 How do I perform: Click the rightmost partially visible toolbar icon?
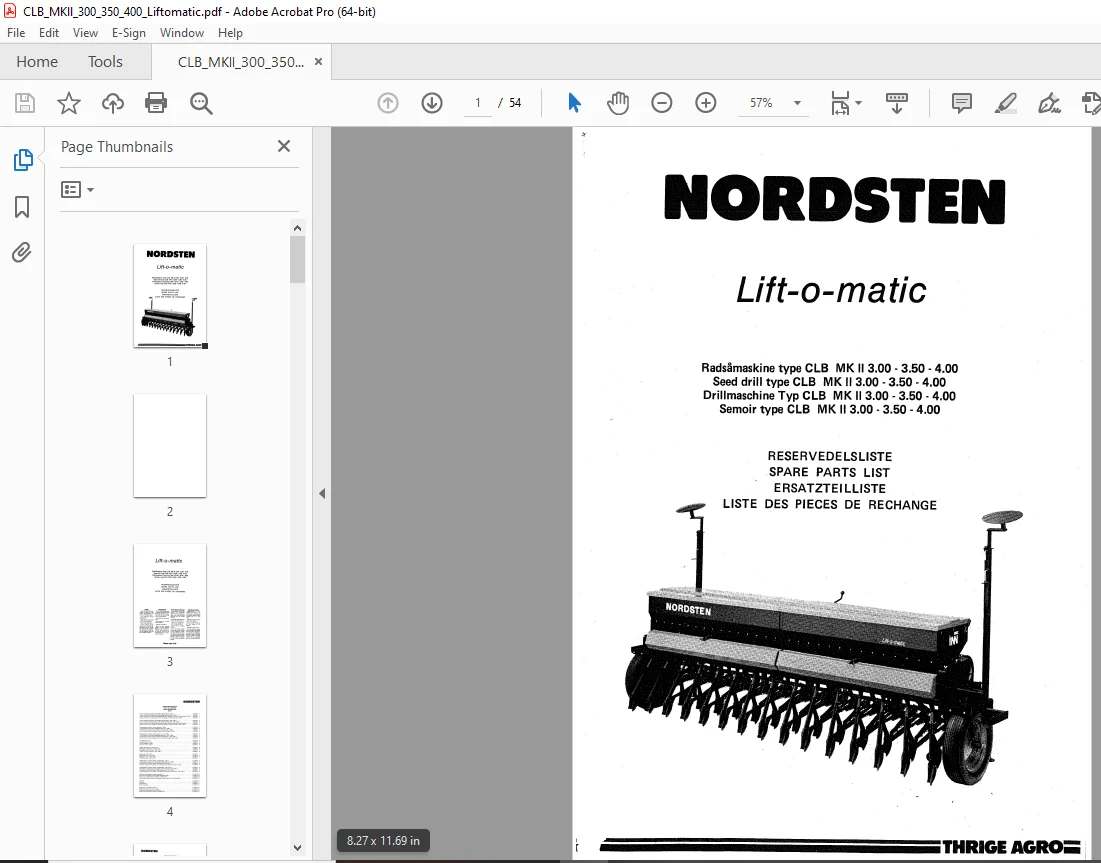(1091, 103)
